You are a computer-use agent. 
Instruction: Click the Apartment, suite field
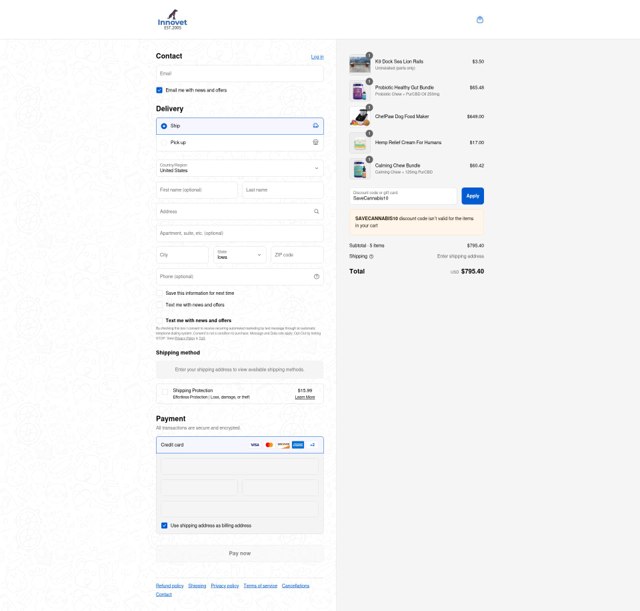tap(240, 233)
